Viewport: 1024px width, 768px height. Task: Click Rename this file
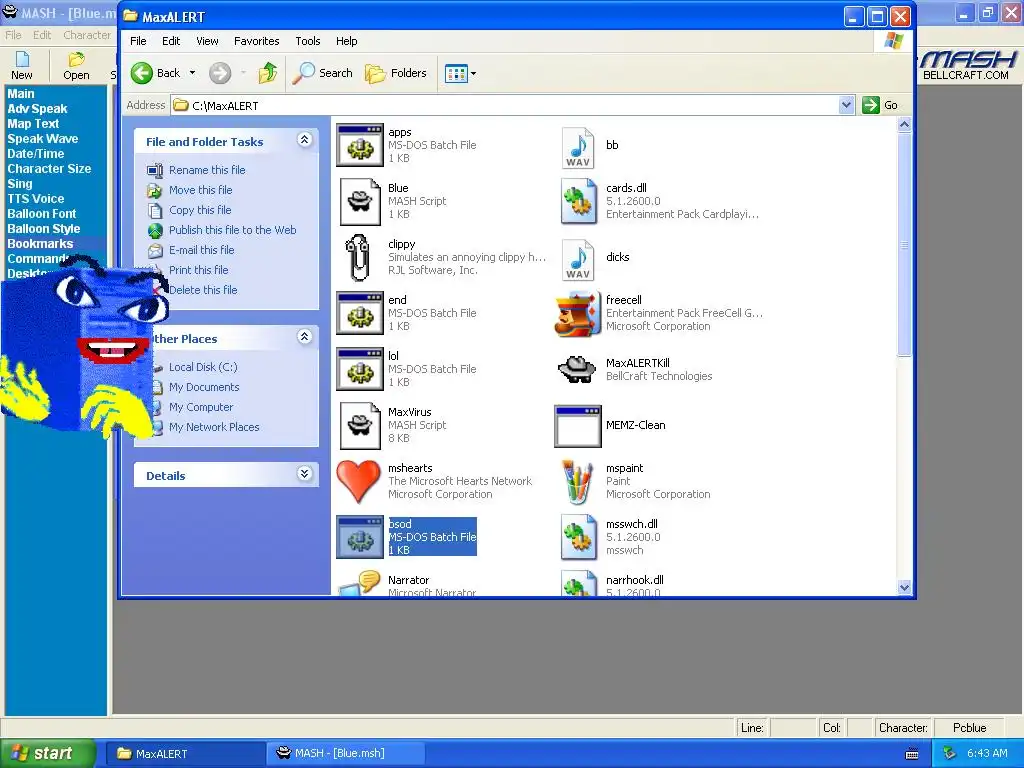point(207,170)
